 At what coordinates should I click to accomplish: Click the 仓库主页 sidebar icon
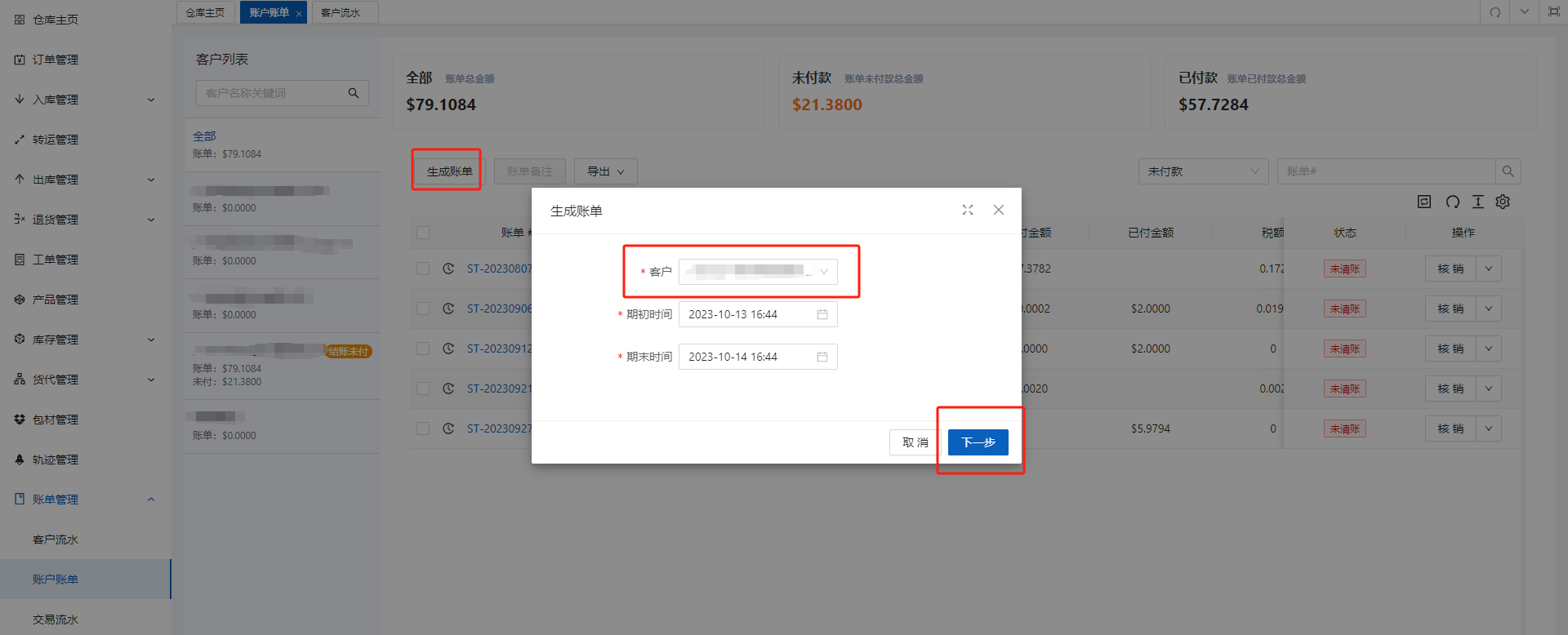(x=20, y=20)
